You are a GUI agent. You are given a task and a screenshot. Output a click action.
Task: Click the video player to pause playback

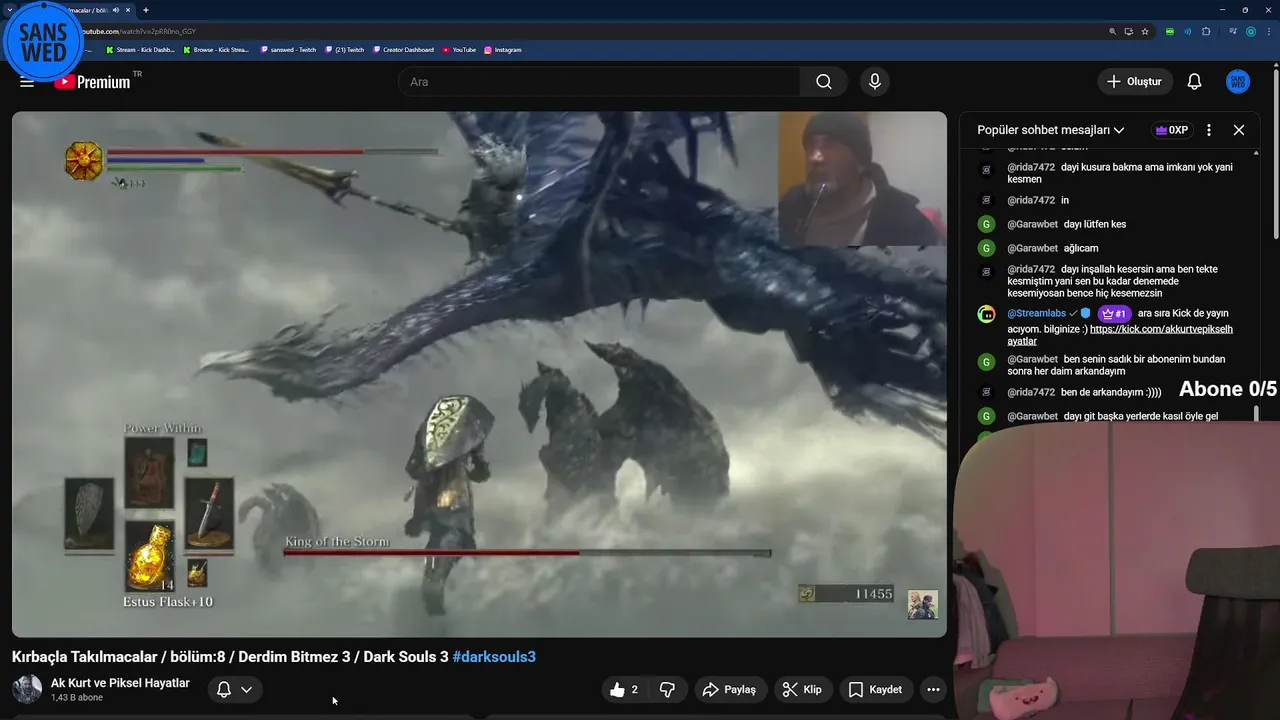click(479, 374)
